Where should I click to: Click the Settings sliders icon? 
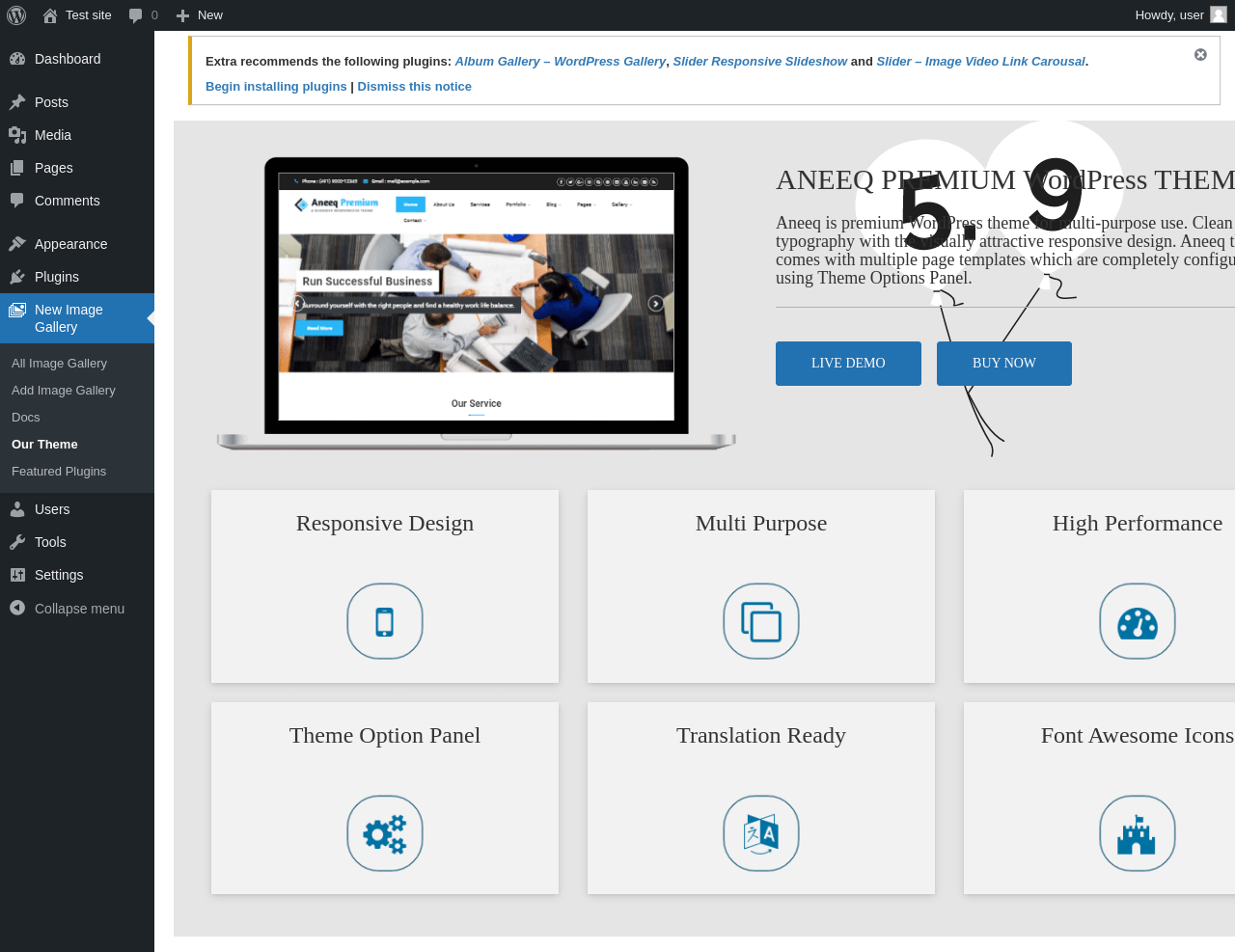point(17,575)
